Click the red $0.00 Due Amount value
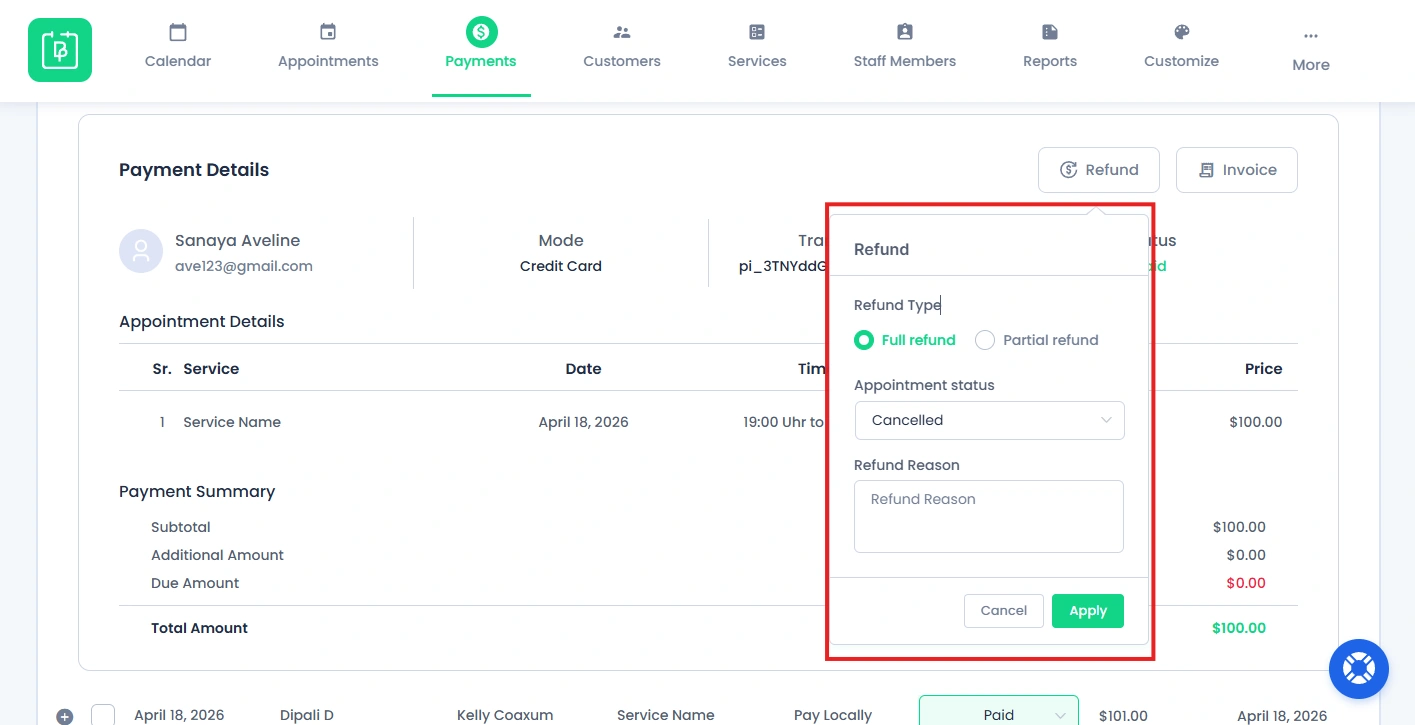 1246,583
